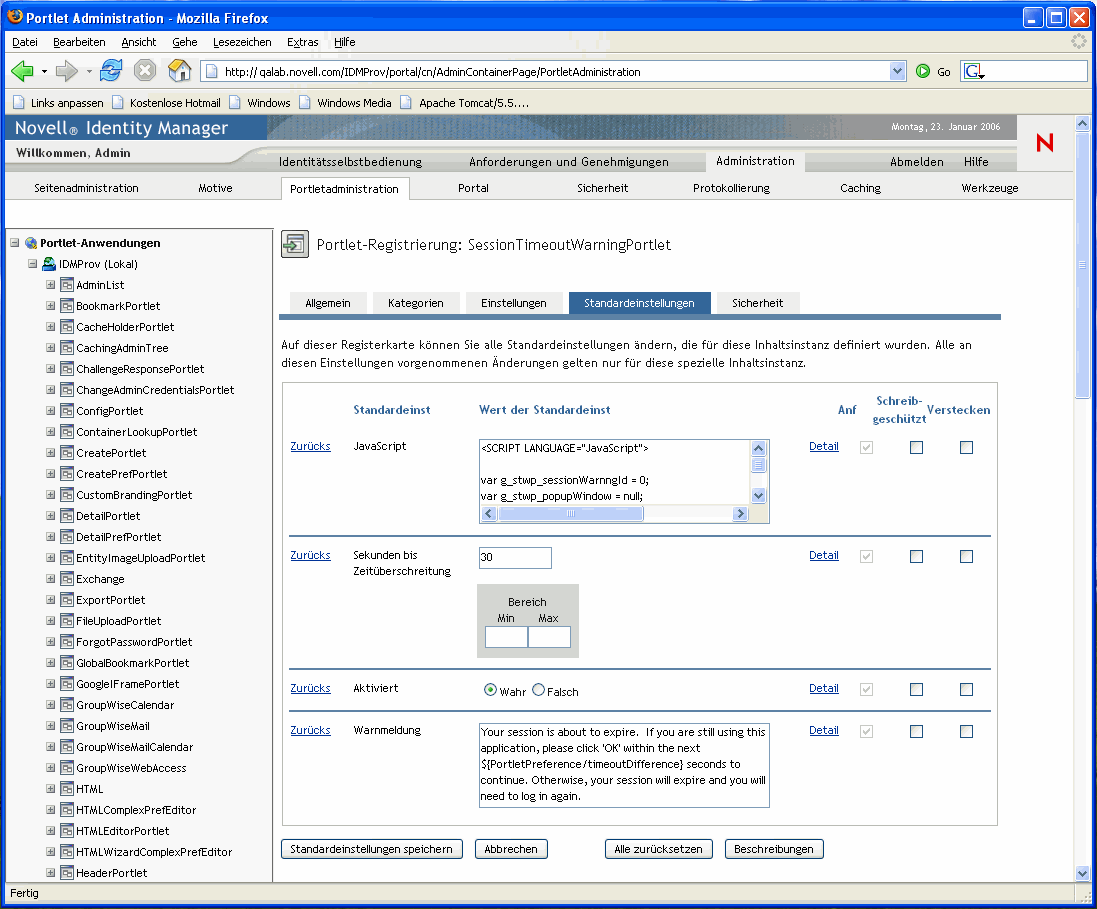
Task: Click the Apache Tomcat bookmark icon
Action: (x=406, y=103)
